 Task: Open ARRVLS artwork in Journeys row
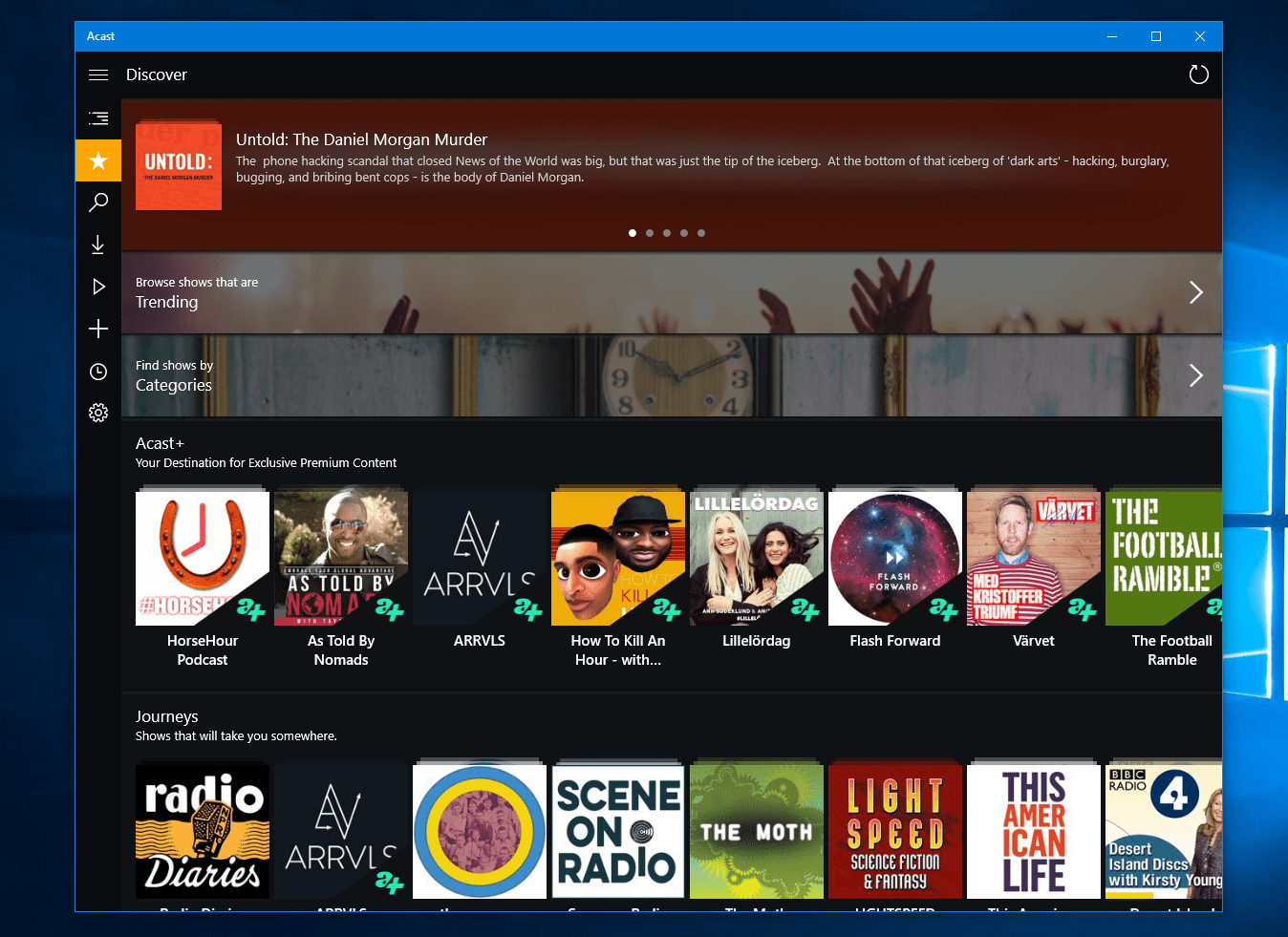click(341, 832)
